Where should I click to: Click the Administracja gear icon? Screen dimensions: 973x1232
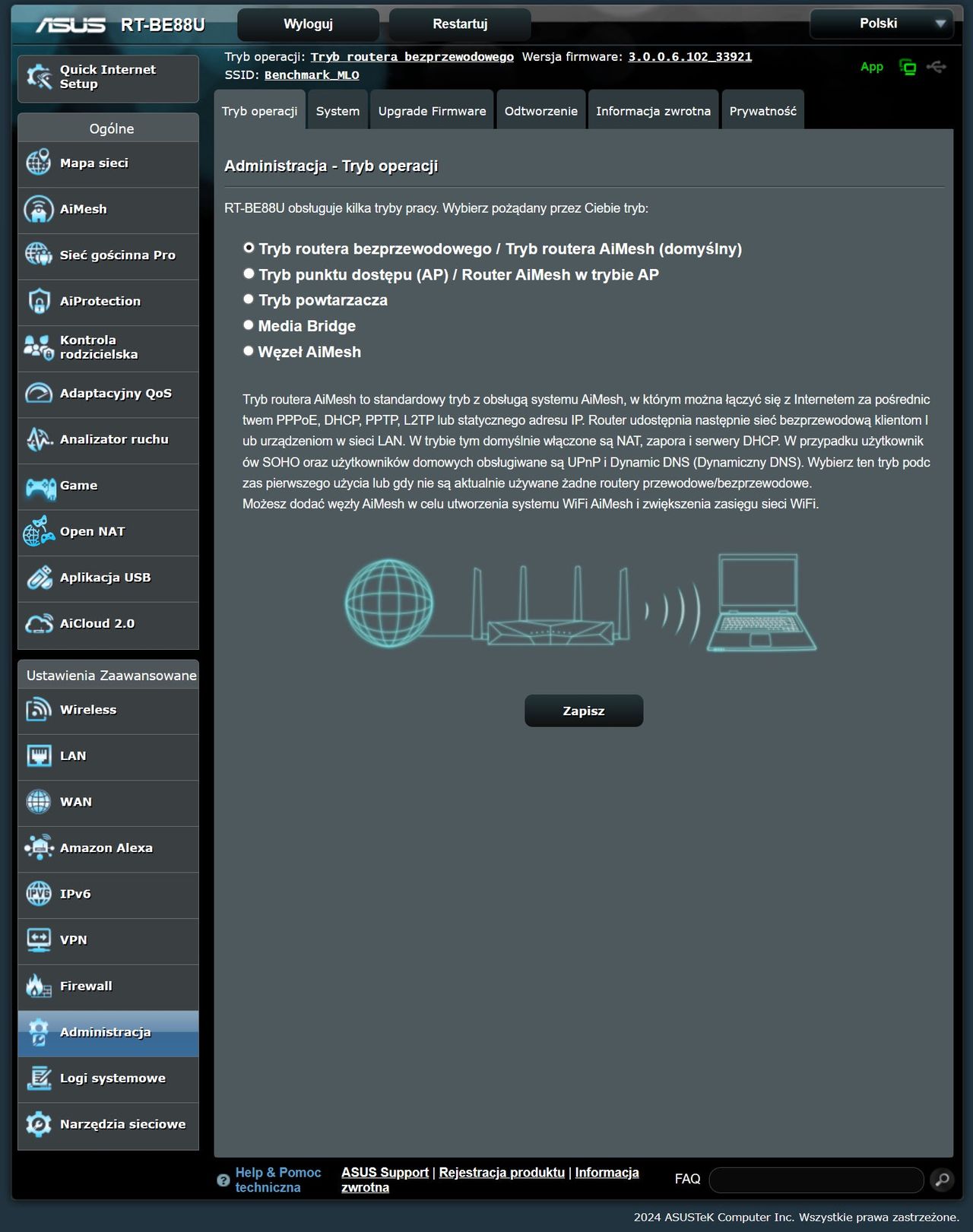38,1032
